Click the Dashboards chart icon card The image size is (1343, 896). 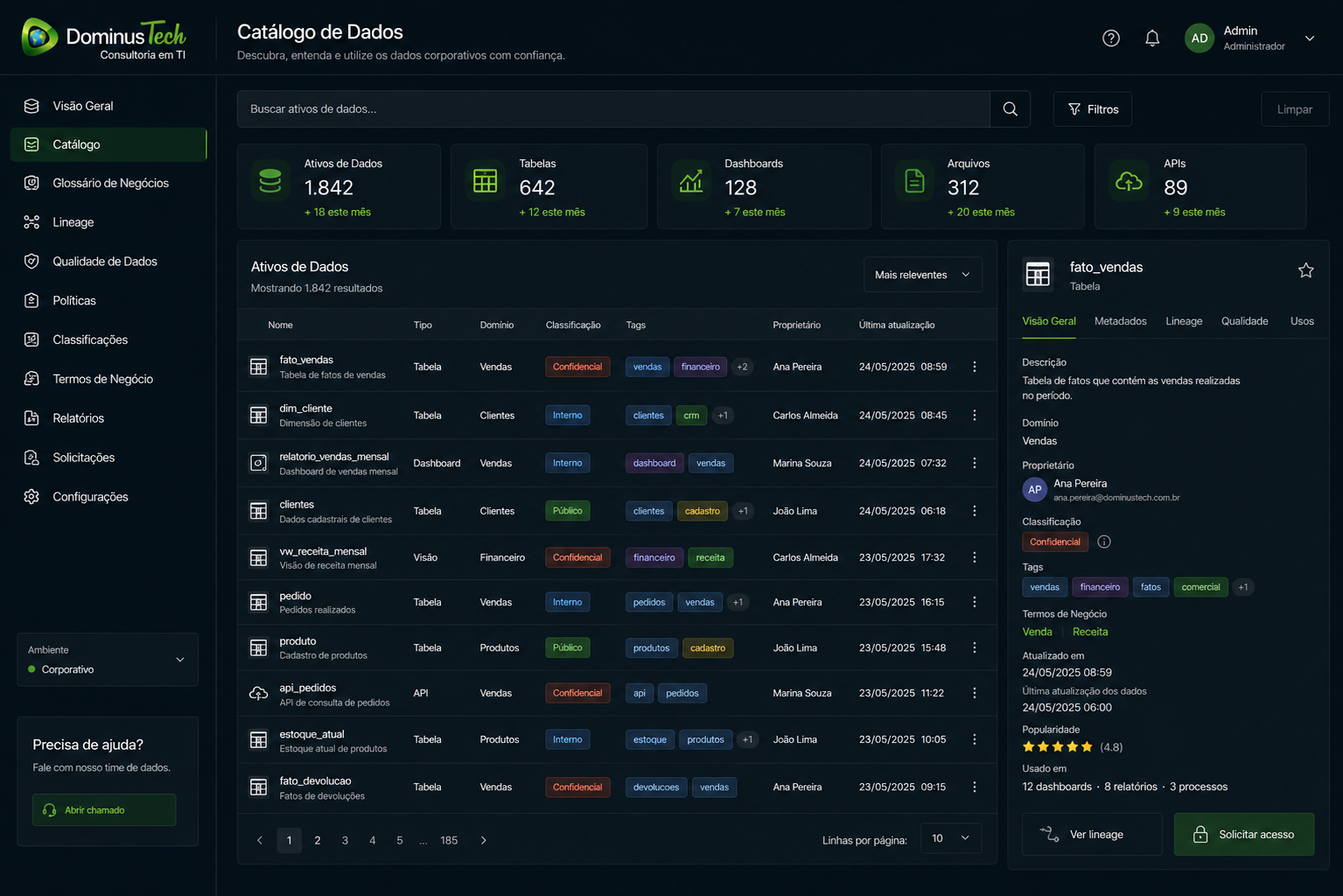coord(691,181)
